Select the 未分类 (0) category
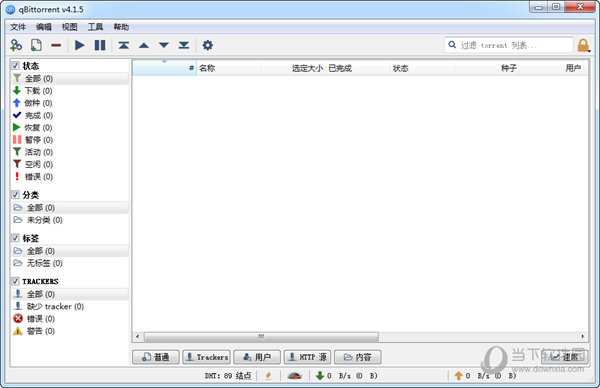 [70, 220]
